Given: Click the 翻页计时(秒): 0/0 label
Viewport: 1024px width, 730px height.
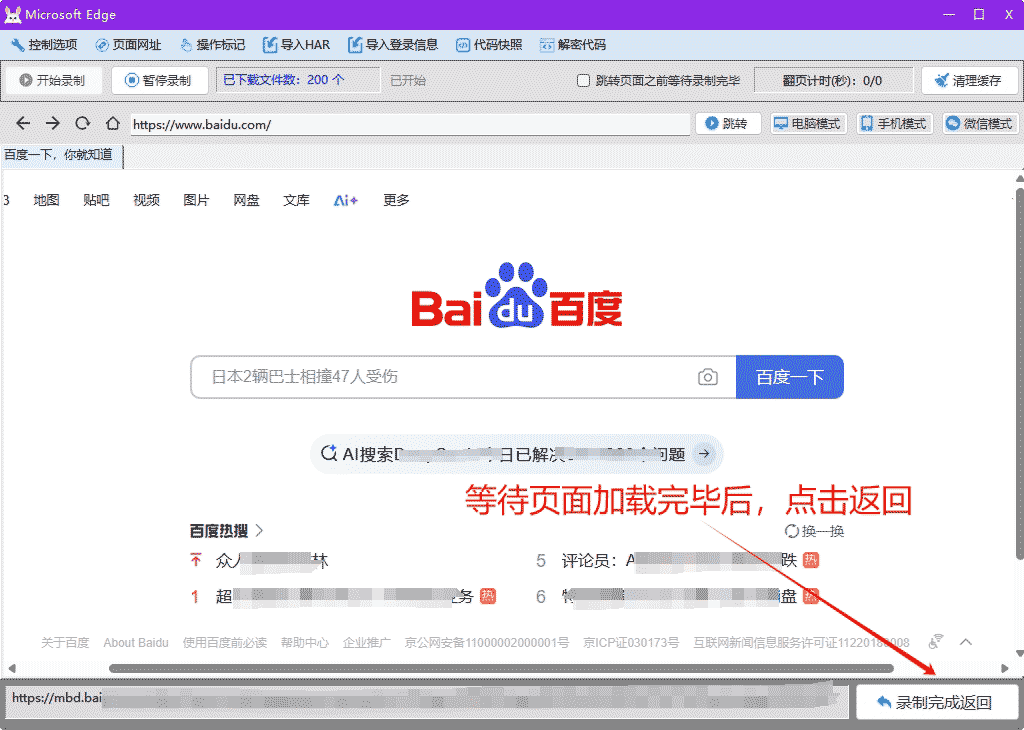Looking at the screenshot, I should click(x=832, y=80).
